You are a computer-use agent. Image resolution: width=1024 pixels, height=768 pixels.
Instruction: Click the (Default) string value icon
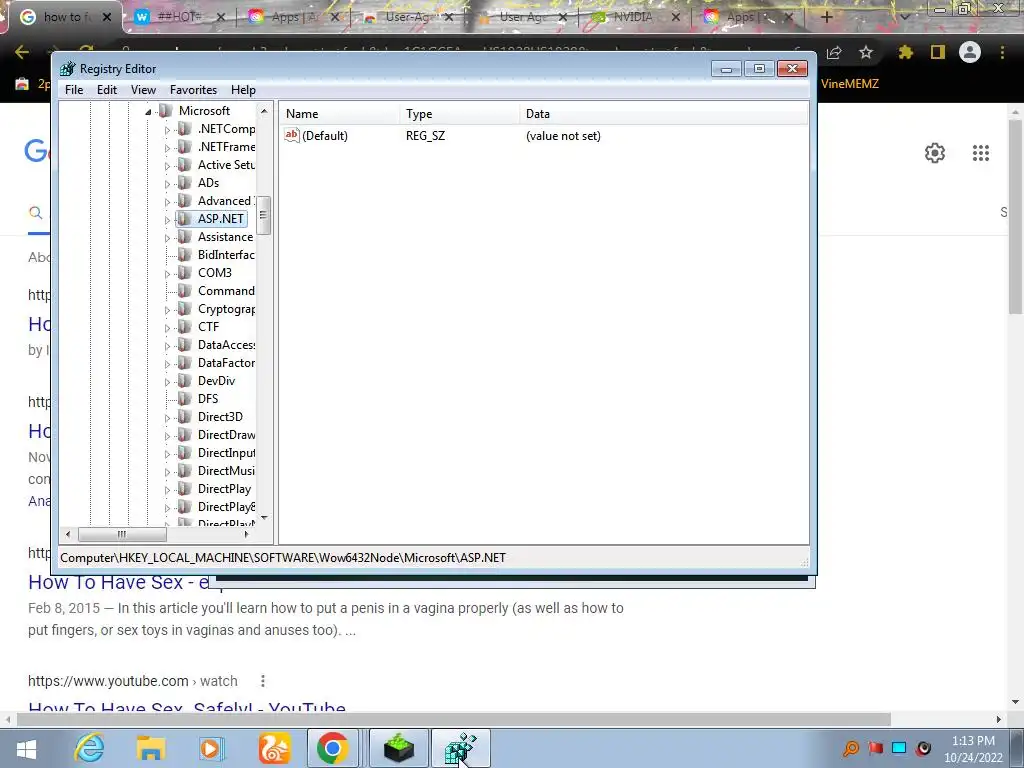(292, 135)
